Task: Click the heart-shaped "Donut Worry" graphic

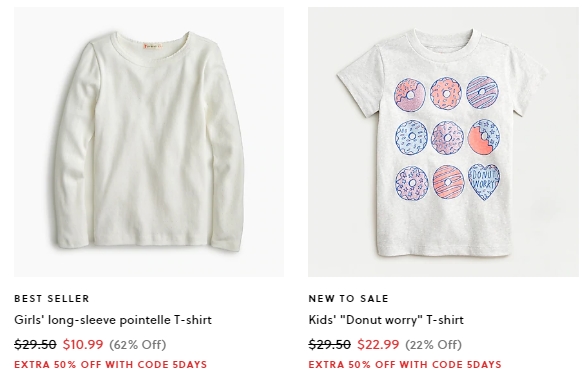Action: click(x=484, y=182)
